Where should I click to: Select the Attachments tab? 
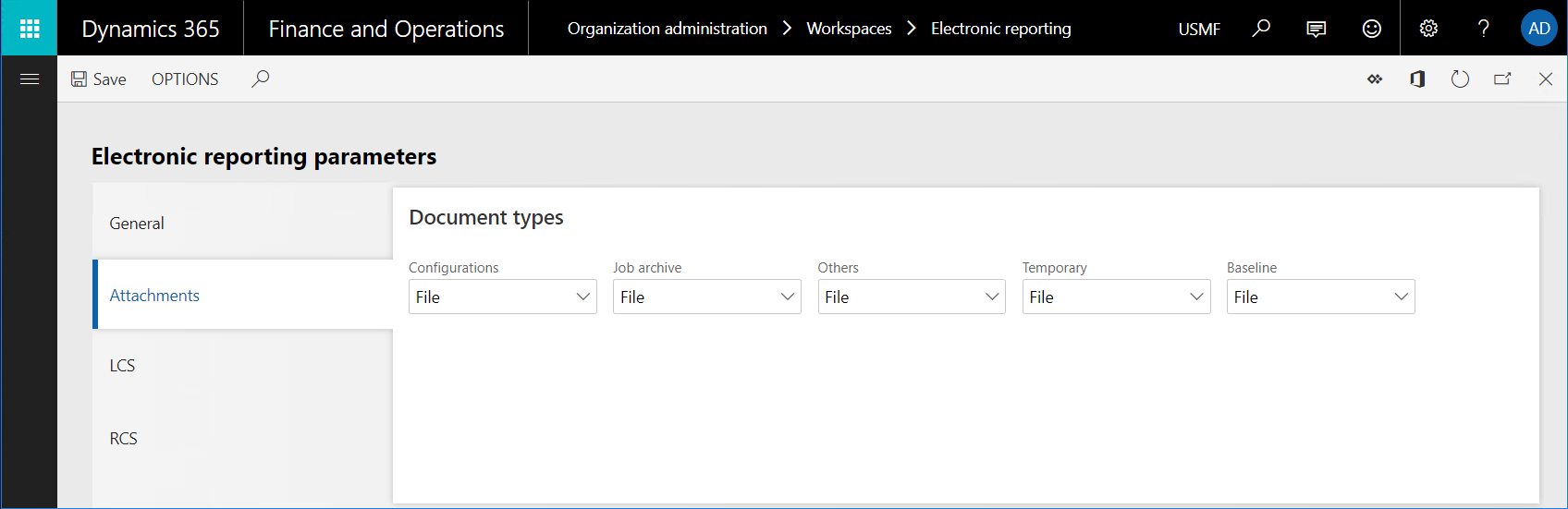coord(242,295)
